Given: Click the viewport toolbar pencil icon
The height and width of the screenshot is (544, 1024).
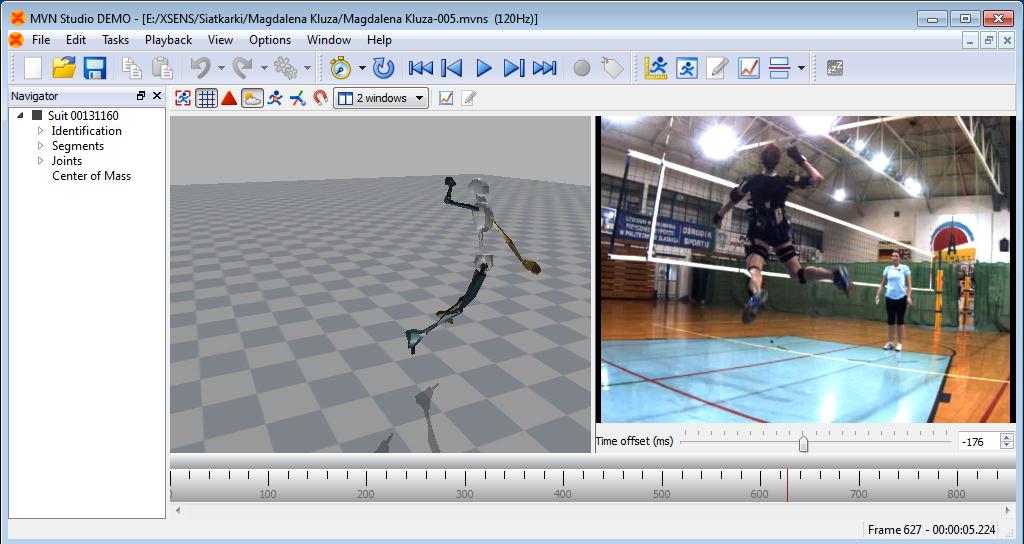Looking at the screenshot, I should click(468, 98).
